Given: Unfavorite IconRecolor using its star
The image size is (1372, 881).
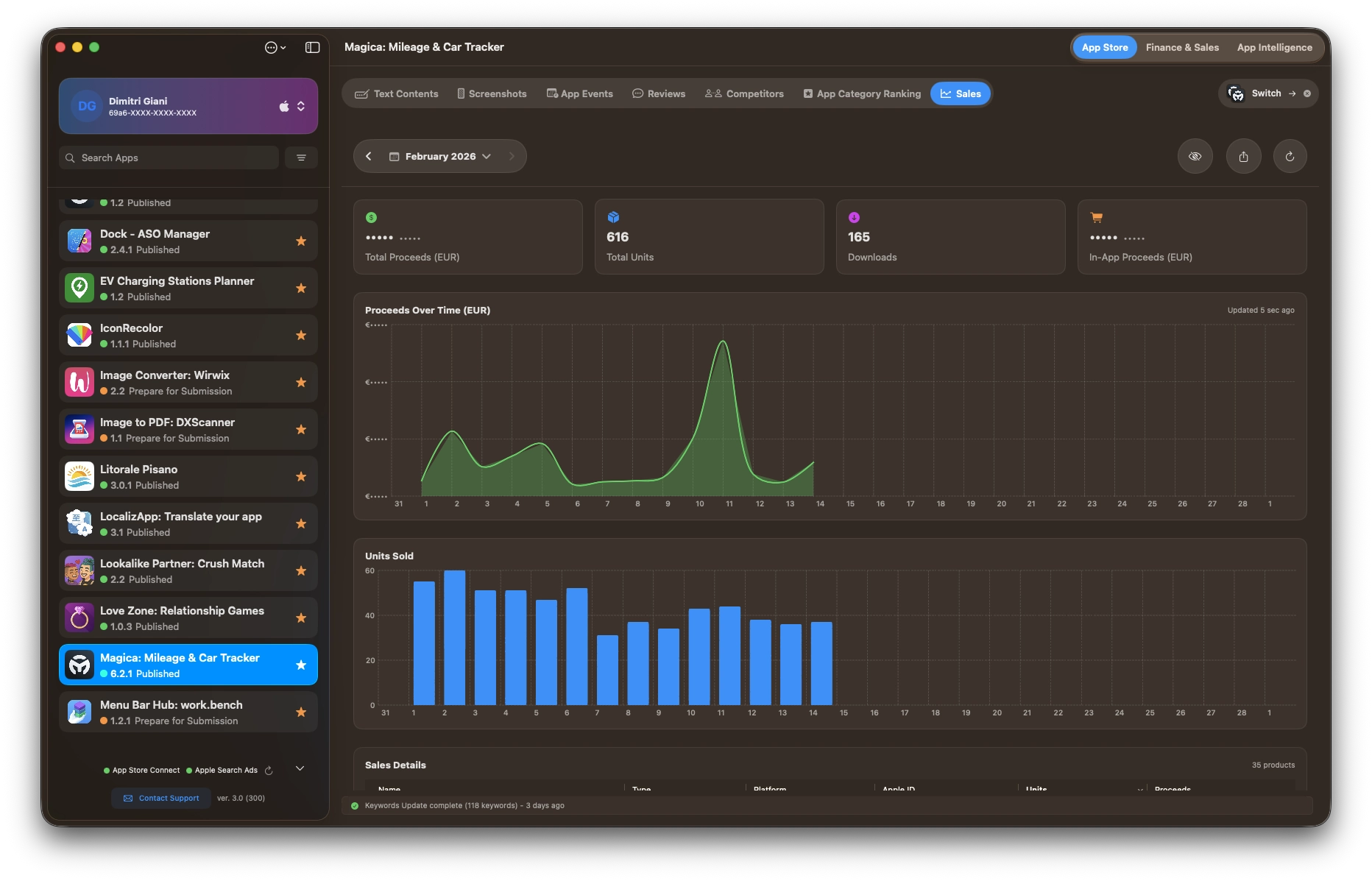Looking at the screenshot, I should click(x=301, y=336).
